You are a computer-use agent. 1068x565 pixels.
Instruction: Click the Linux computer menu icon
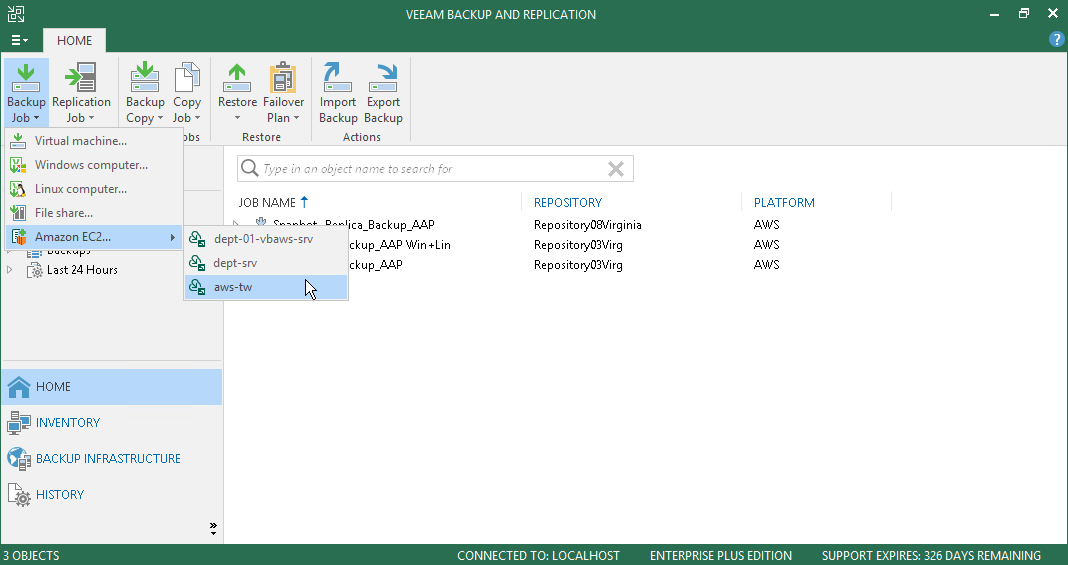coord(18,189)
